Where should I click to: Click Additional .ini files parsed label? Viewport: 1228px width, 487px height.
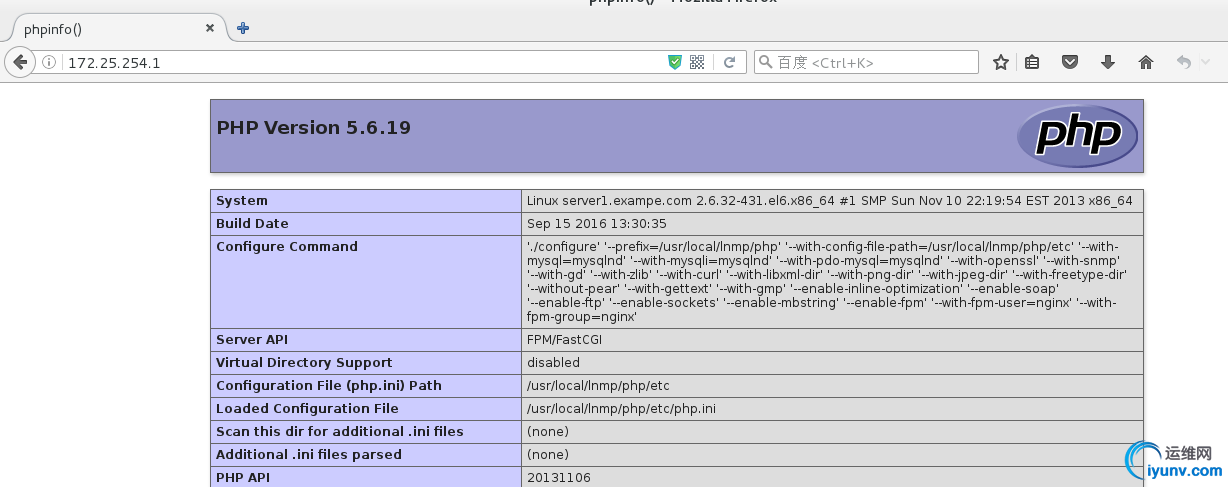tap(309, 455)
